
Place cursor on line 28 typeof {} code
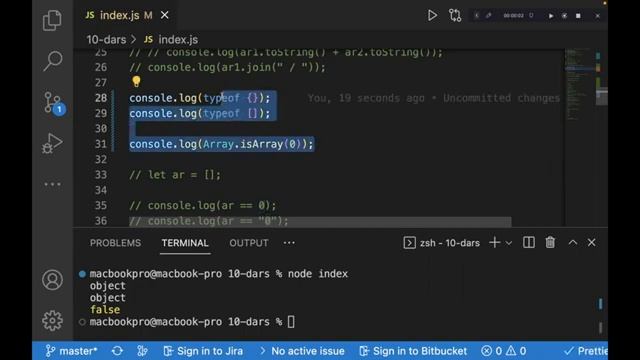tap(200, 98)
